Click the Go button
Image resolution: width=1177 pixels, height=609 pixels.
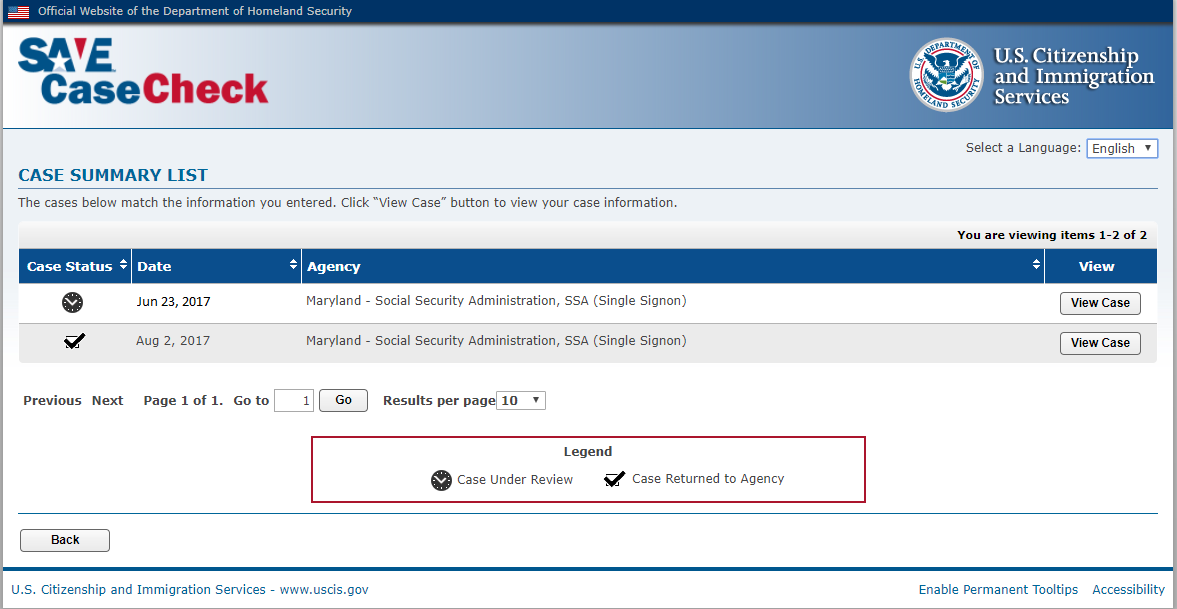coord(344,400)
